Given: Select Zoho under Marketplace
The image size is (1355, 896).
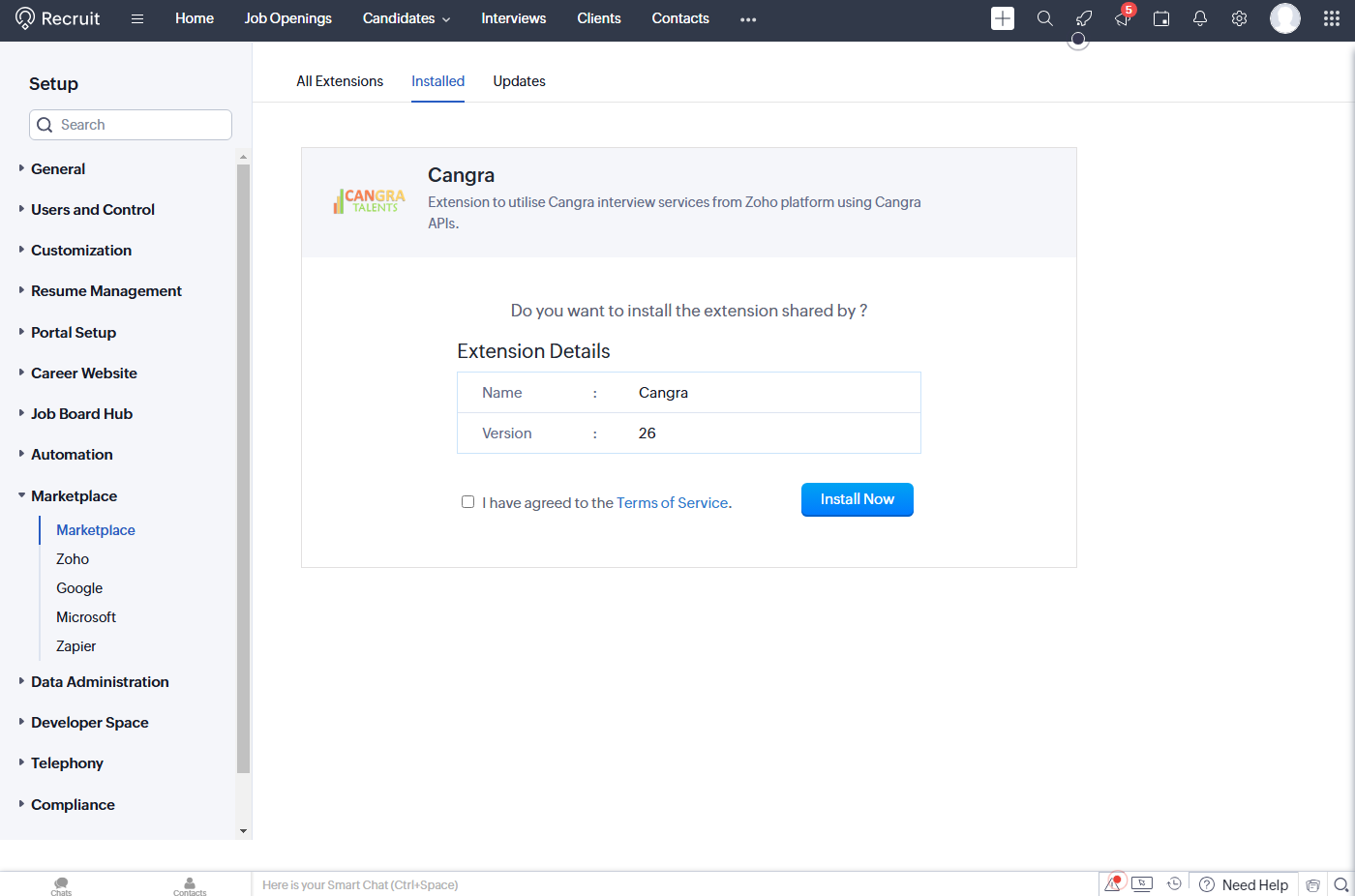Looking at the screenshot, I should pyautogui.click(x=73, y=559).
